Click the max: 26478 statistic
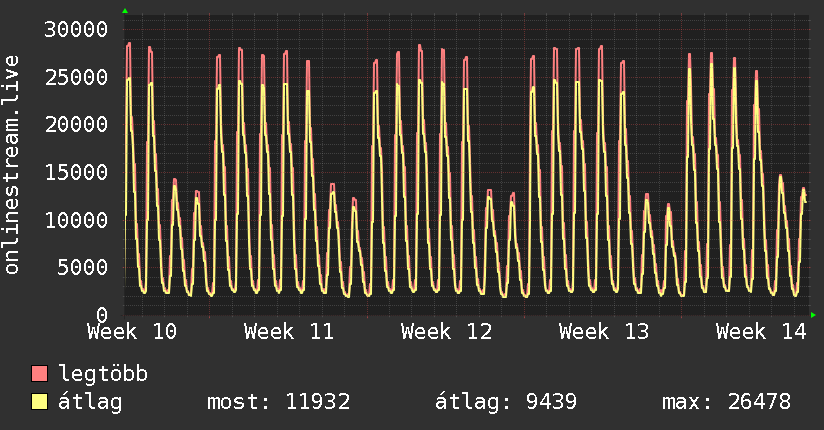Viewport: 824px width, 430px height. pyautogui.click(x=726, y=402)
